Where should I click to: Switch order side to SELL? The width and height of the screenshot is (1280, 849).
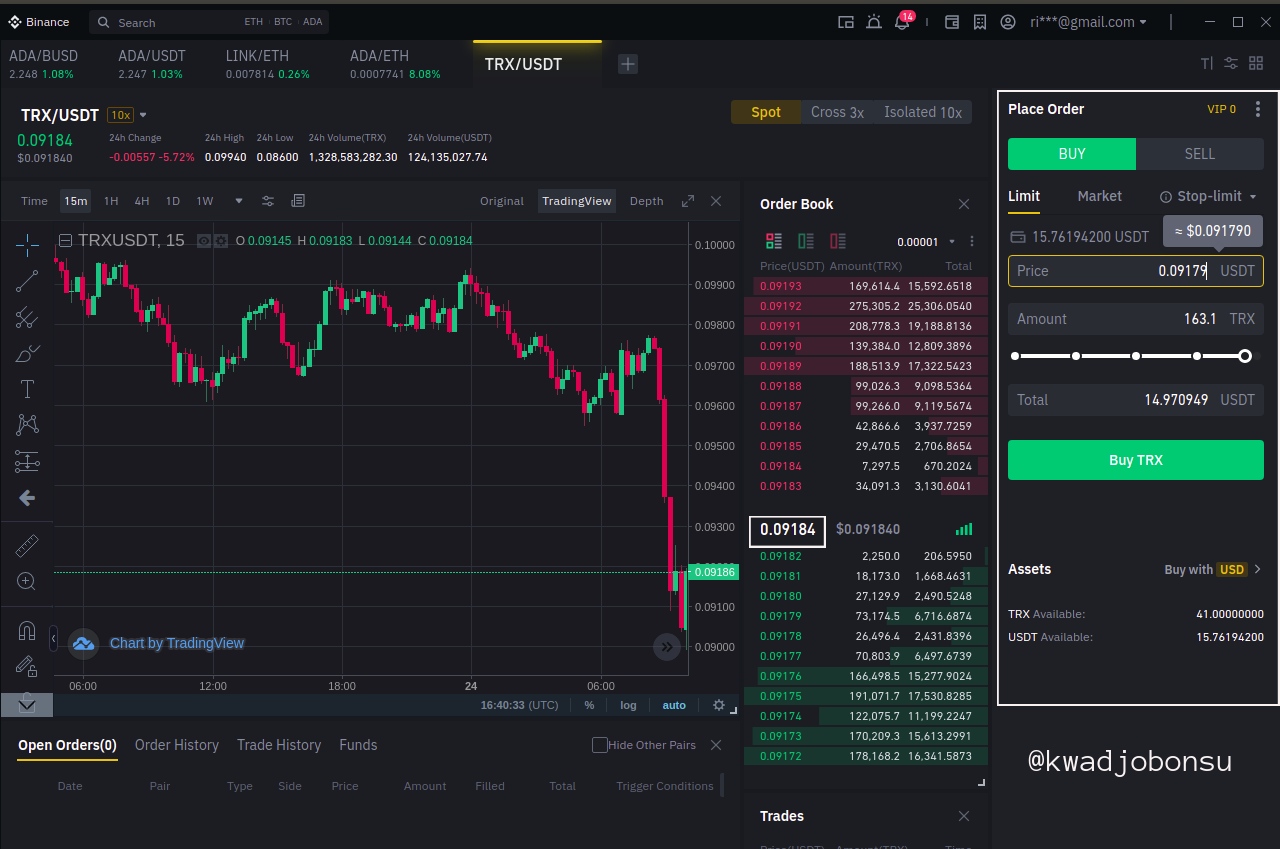1200,154
